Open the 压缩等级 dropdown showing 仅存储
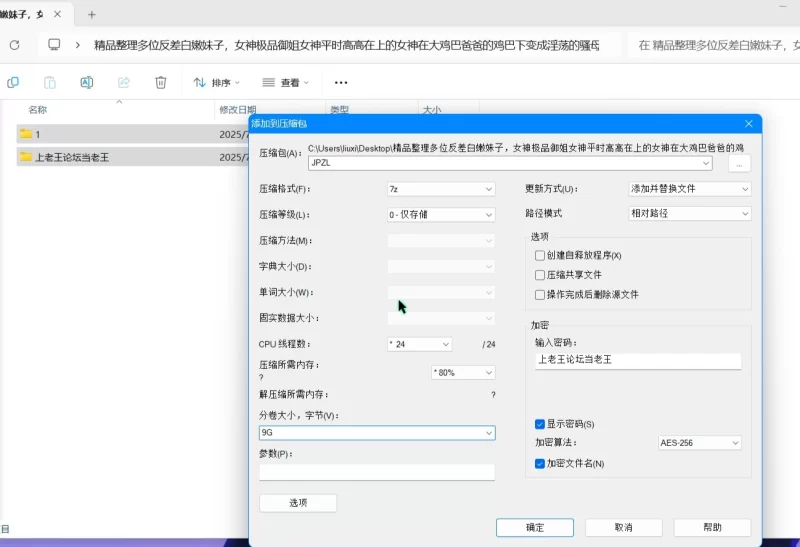 (441, 215)
